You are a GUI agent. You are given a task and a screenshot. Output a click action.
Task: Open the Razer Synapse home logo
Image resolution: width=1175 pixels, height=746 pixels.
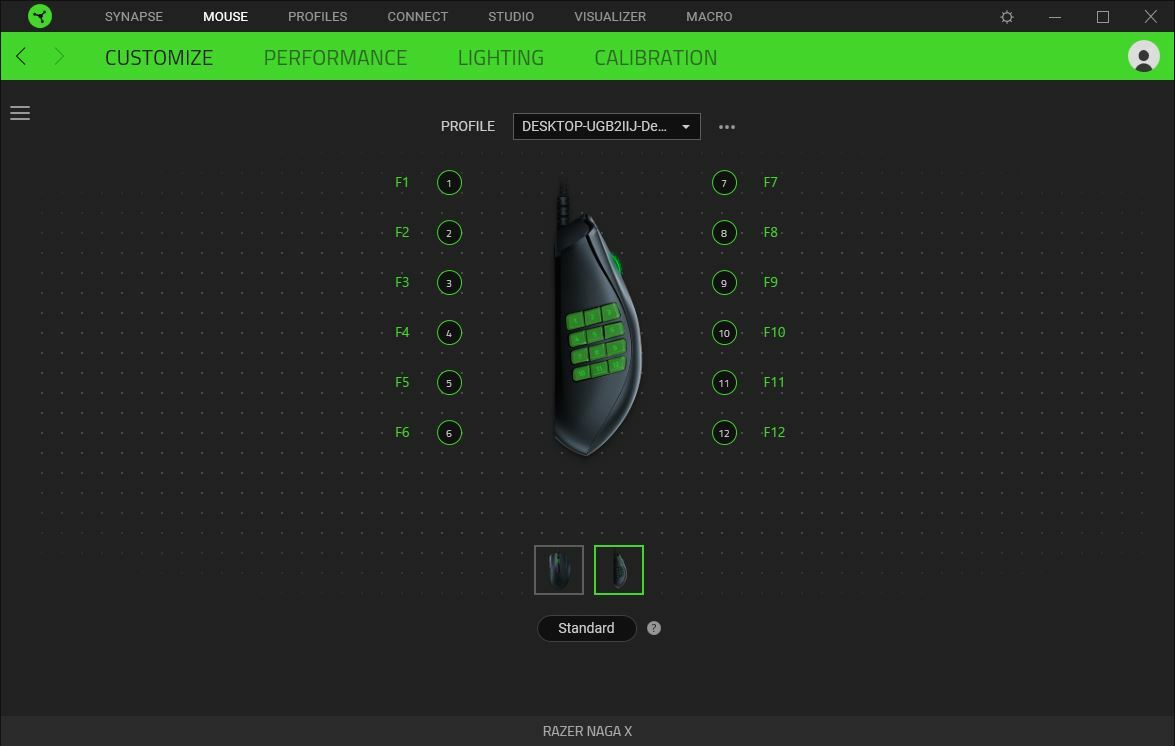click(x=40, y=16)
